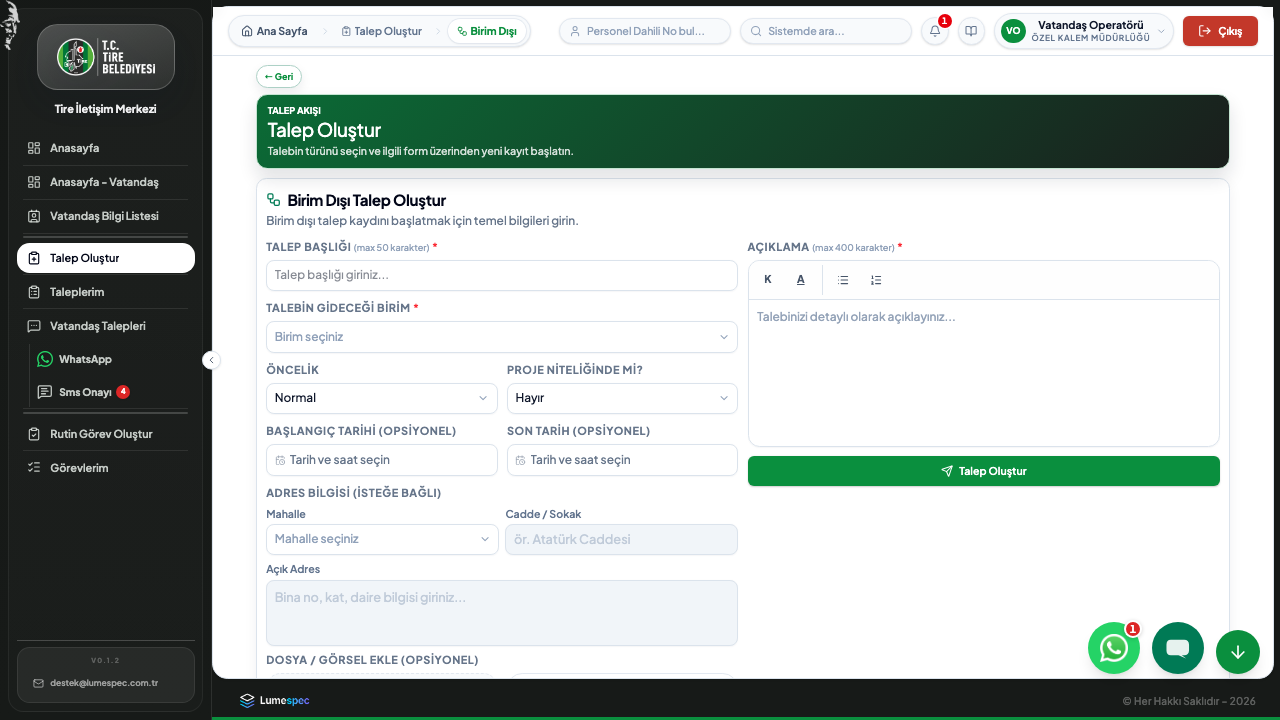Open the Öncelik dropdown set to Normal
The image size is (1280, 720).
coord(382,398)
